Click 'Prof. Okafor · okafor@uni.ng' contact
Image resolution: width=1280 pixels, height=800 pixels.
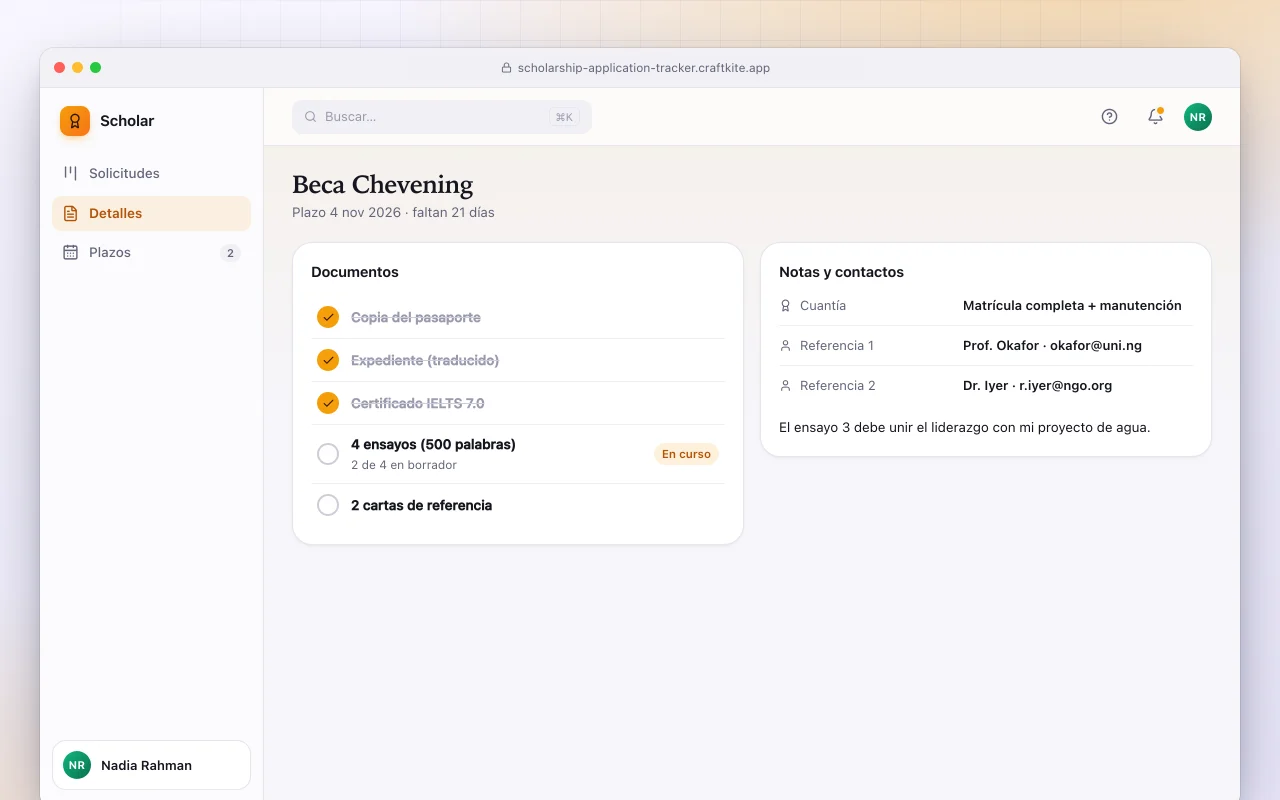1052,346
